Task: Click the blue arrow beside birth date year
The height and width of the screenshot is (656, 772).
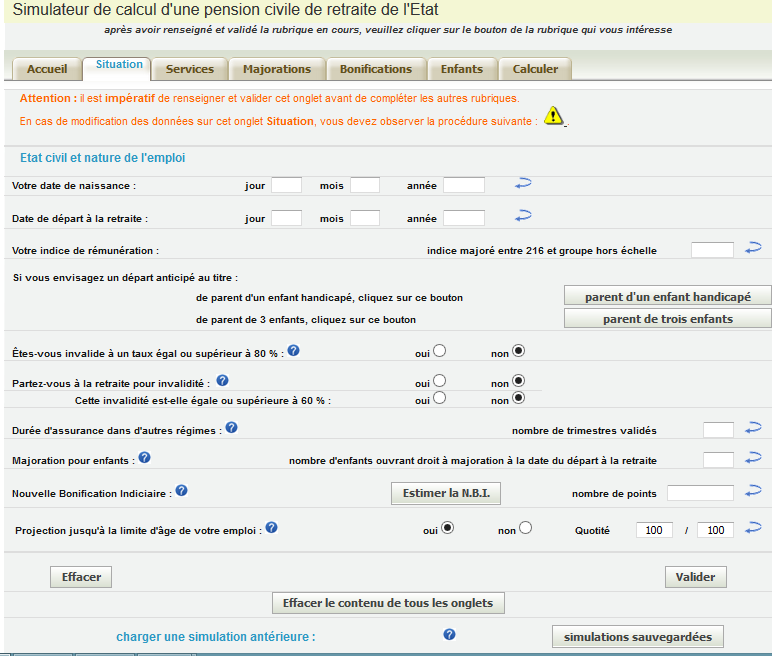Action: (x=523, y=184)
